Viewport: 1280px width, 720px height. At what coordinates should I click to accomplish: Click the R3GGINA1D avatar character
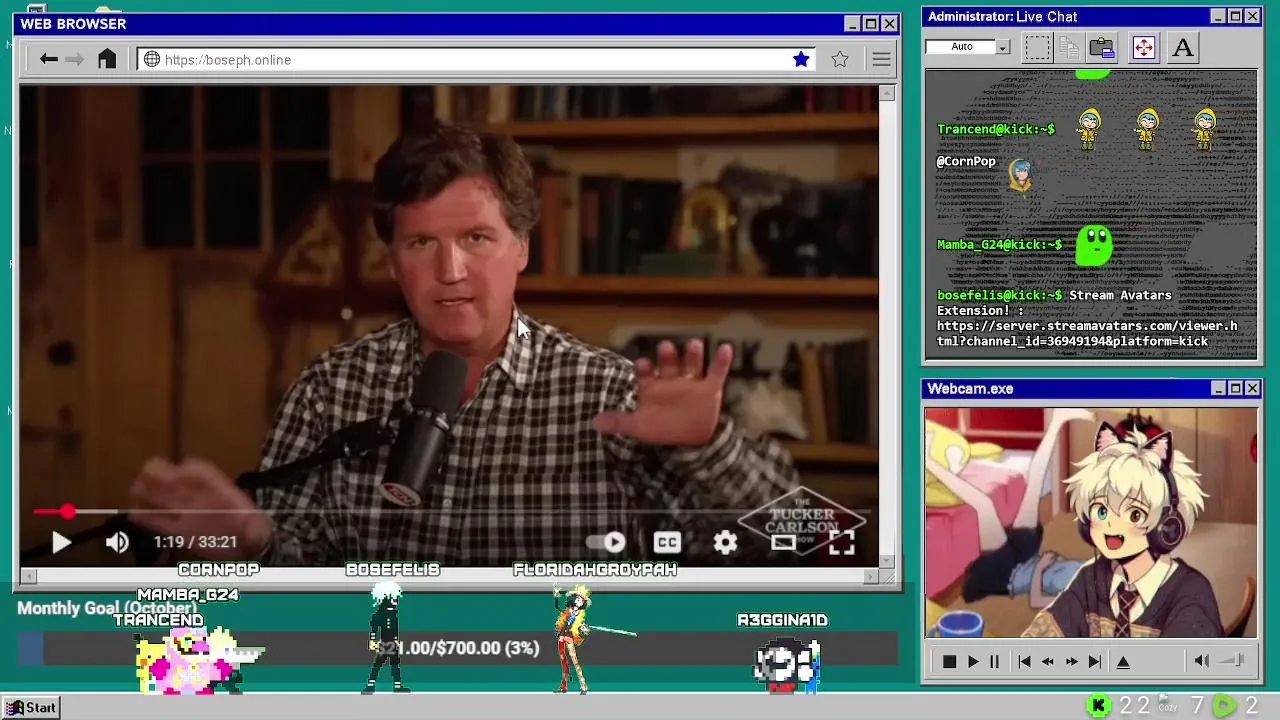click(788, 664)
